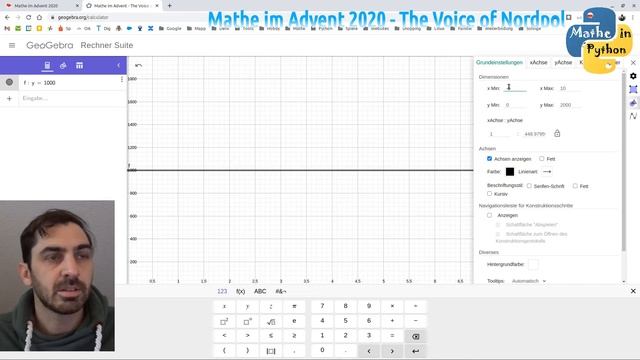Tap the cursor right arrow key

[x=392, y=351]
